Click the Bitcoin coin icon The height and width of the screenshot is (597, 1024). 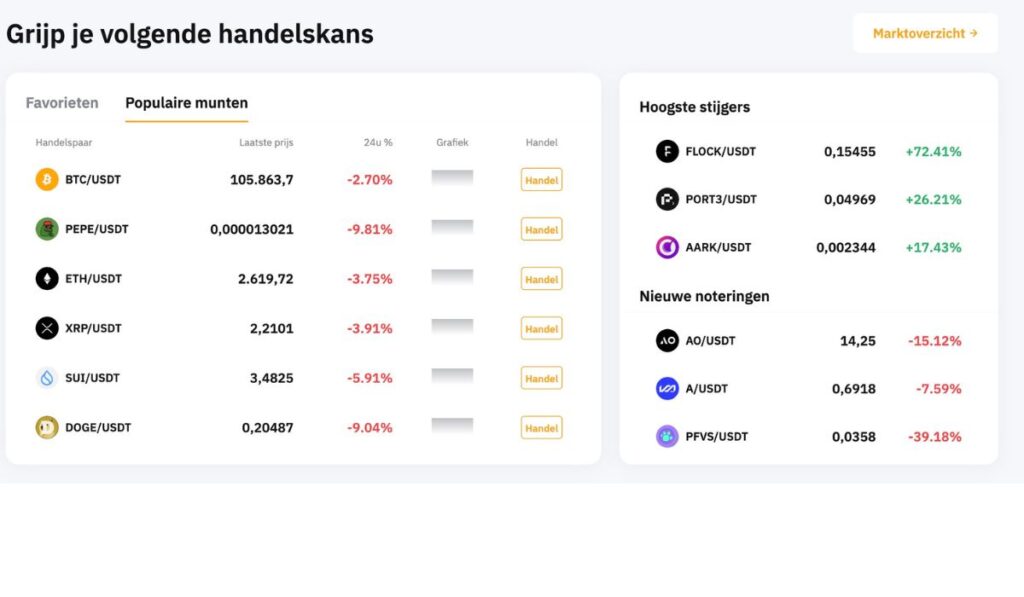coord(47,180)
